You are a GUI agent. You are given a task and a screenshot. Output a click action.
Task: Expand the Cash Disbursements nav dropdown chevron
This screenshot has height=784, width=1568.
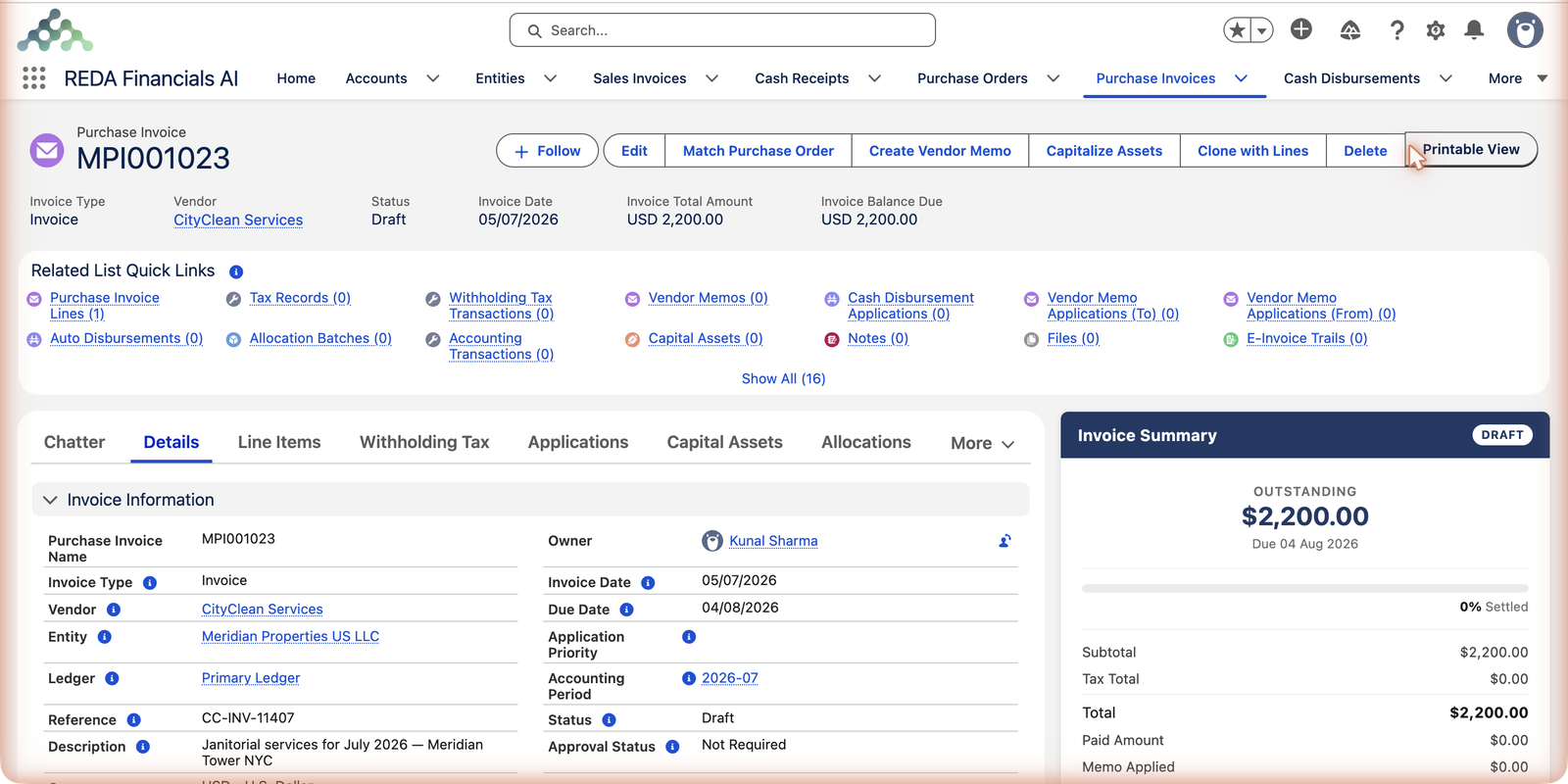point(1445,78)
